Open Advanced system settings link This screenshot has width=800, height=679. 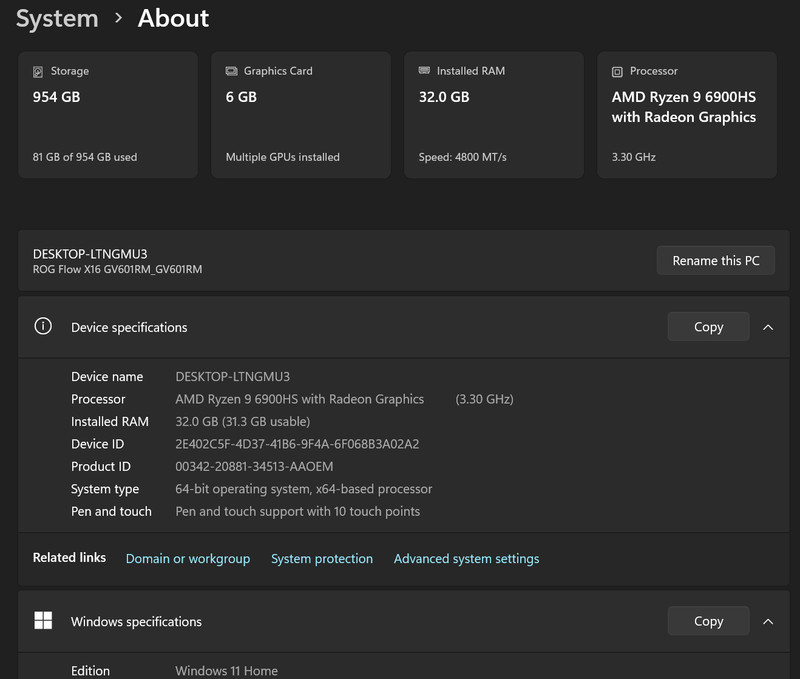tap(466, 559)
